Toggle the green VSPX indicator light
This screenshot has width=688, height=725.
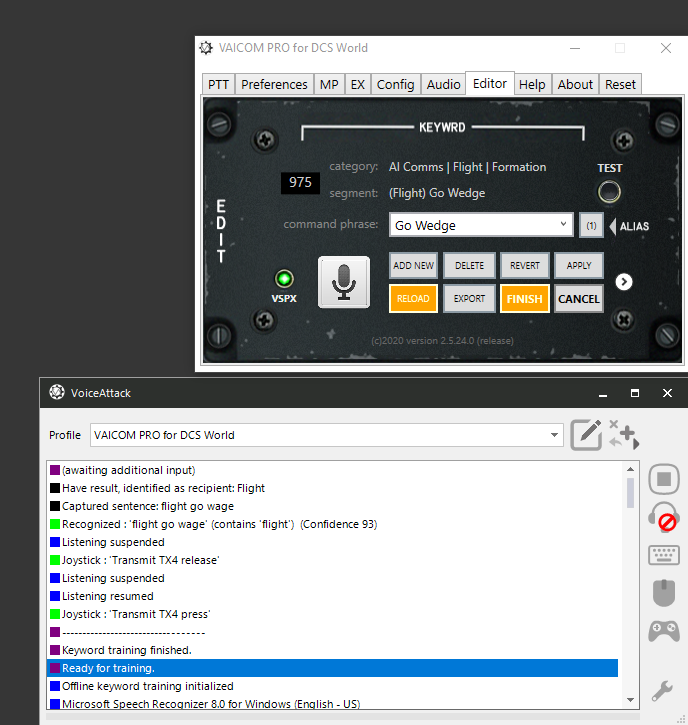[284, 279]
